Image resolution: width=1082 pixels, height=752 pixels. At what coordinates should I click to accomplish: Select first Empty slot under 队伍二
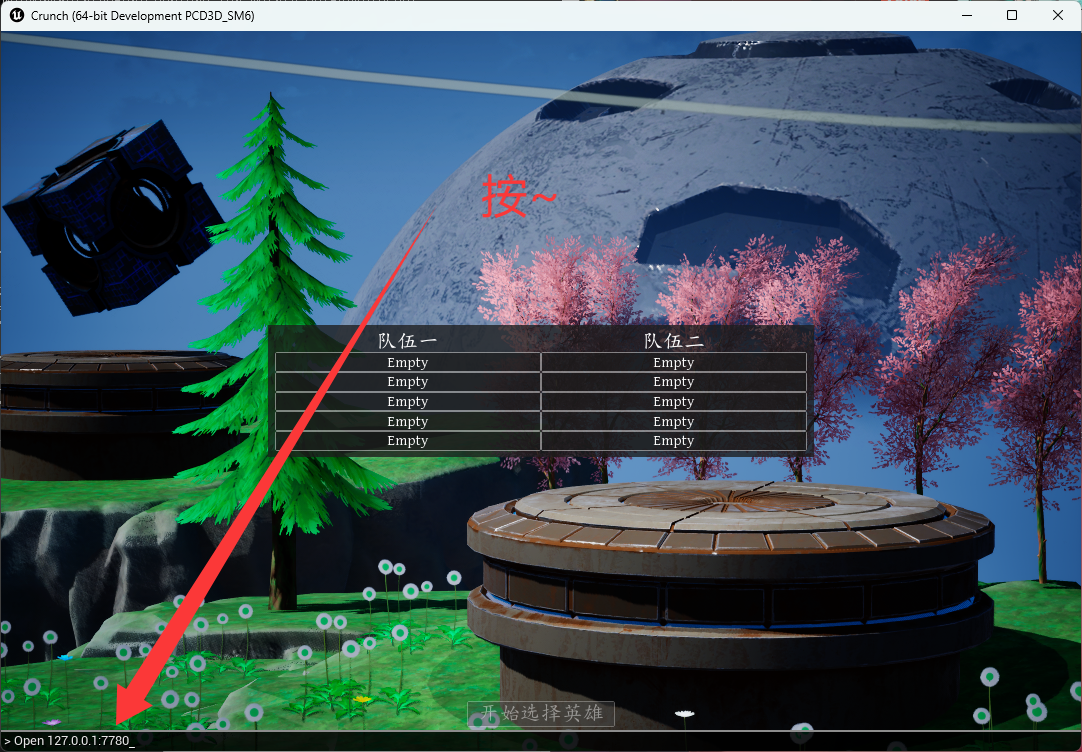(673, 363)
